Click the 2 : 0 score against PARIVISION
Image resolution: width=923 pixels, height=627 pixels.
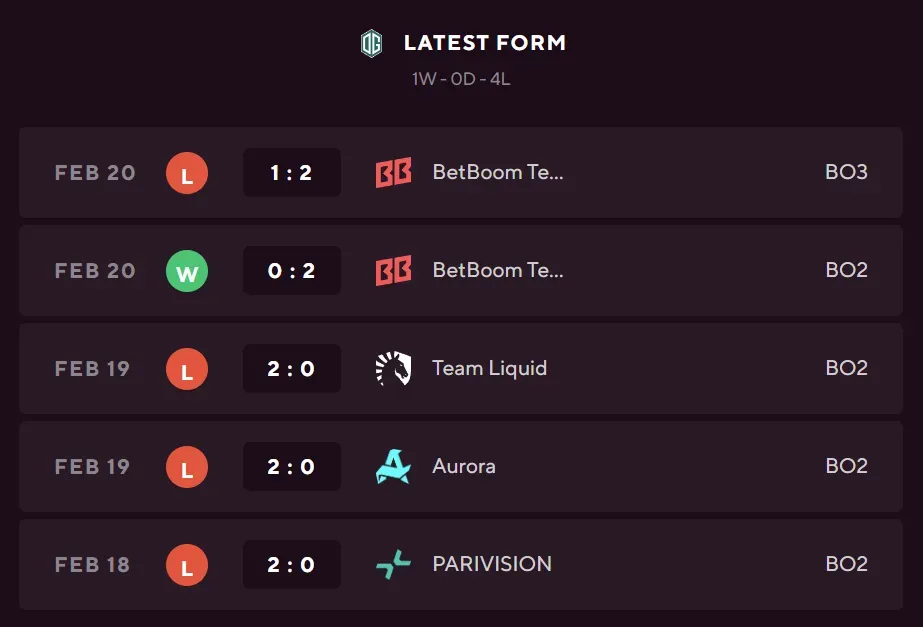(x=291, y=565)
